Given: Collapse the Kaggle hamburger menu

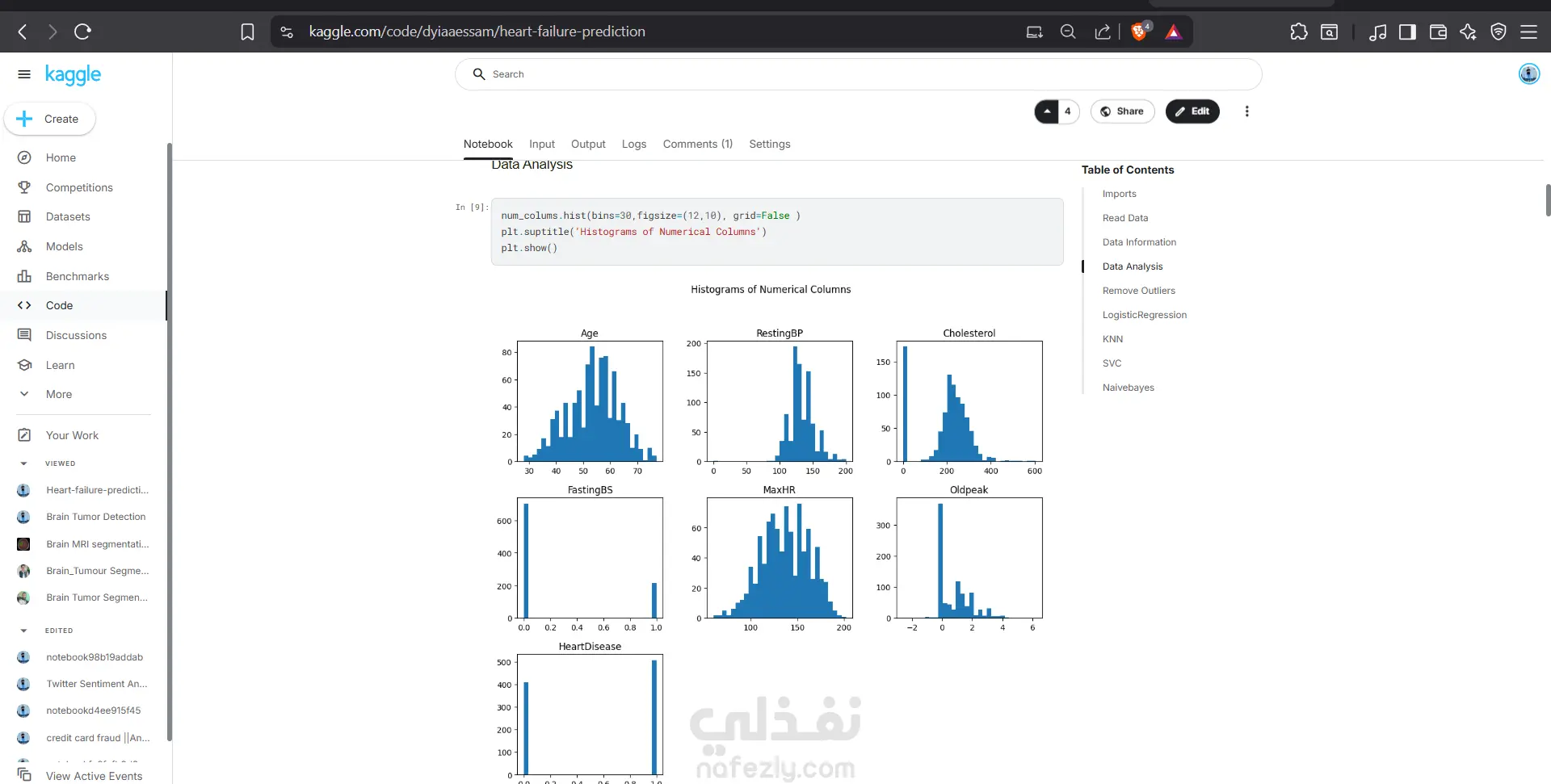Looking at the screenshot, I should click(x=24, y=74).
